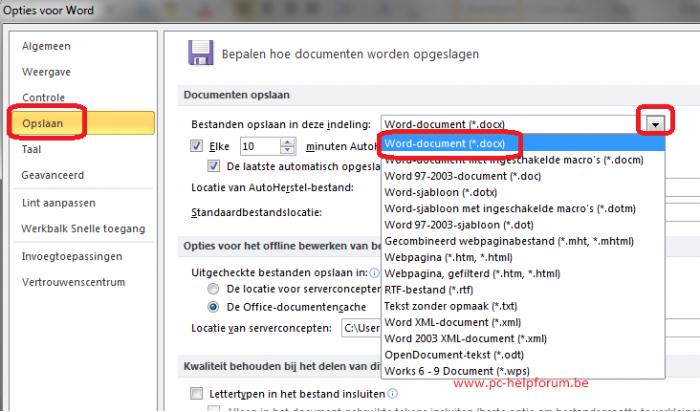Viewport: 700px width, 412px height.
Task: Select De locatie voor serverconcepten radio
Action: [213, 289]
